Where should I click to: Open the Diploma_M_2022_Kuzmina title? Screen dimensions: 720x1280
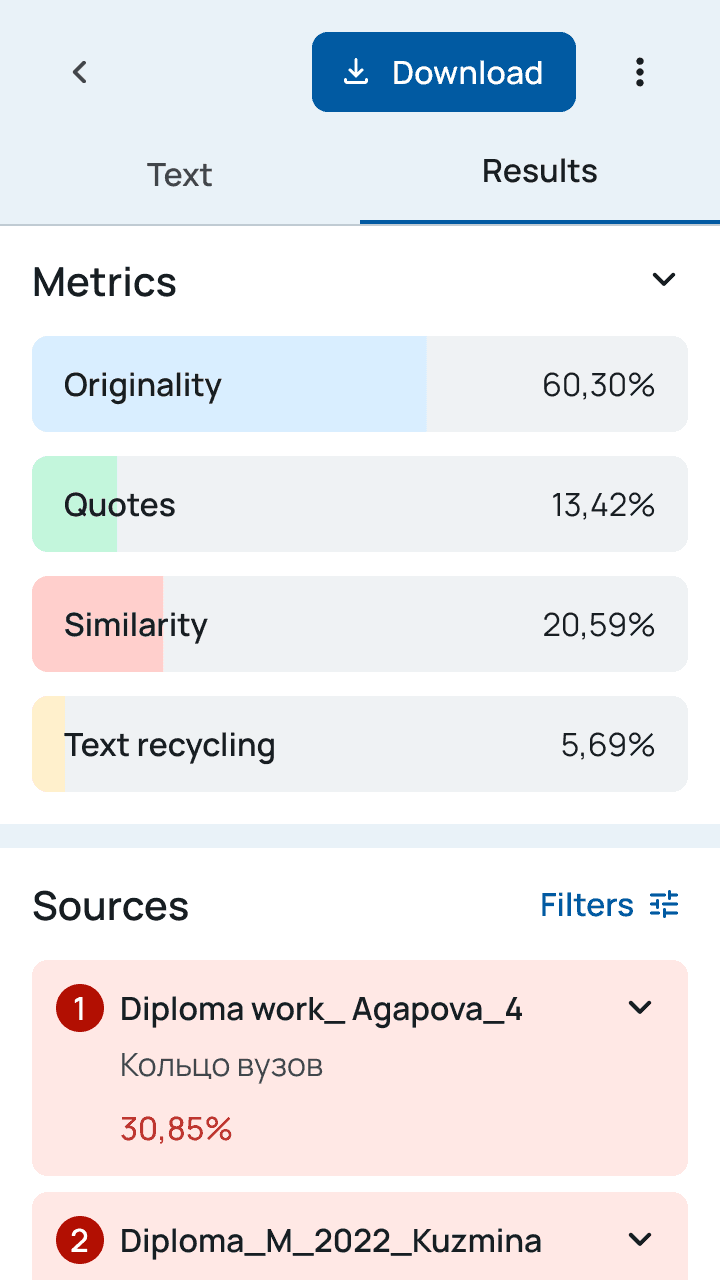coord(330,1241)
